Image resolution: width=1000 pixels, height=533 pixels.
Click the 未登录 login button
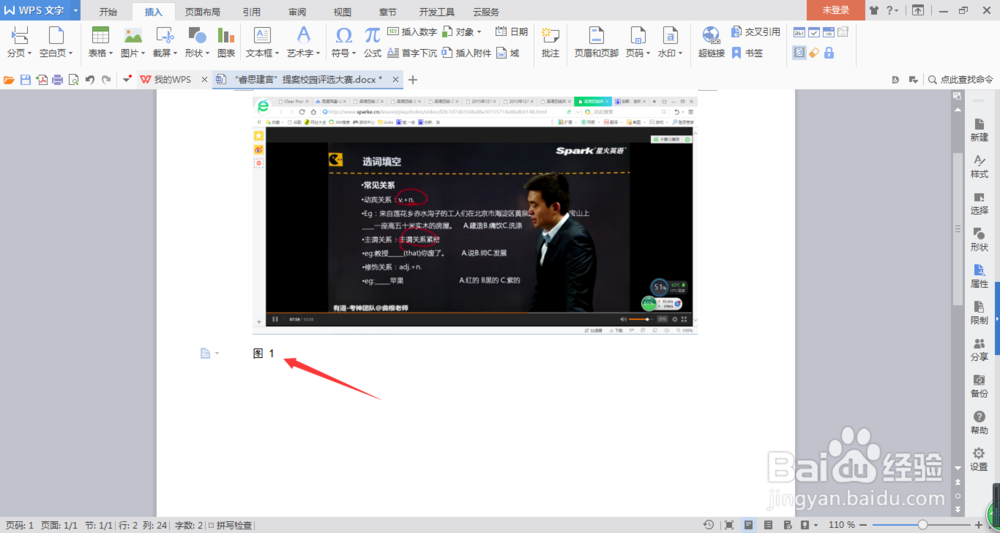pyautogui.click(x=835, y=10)
